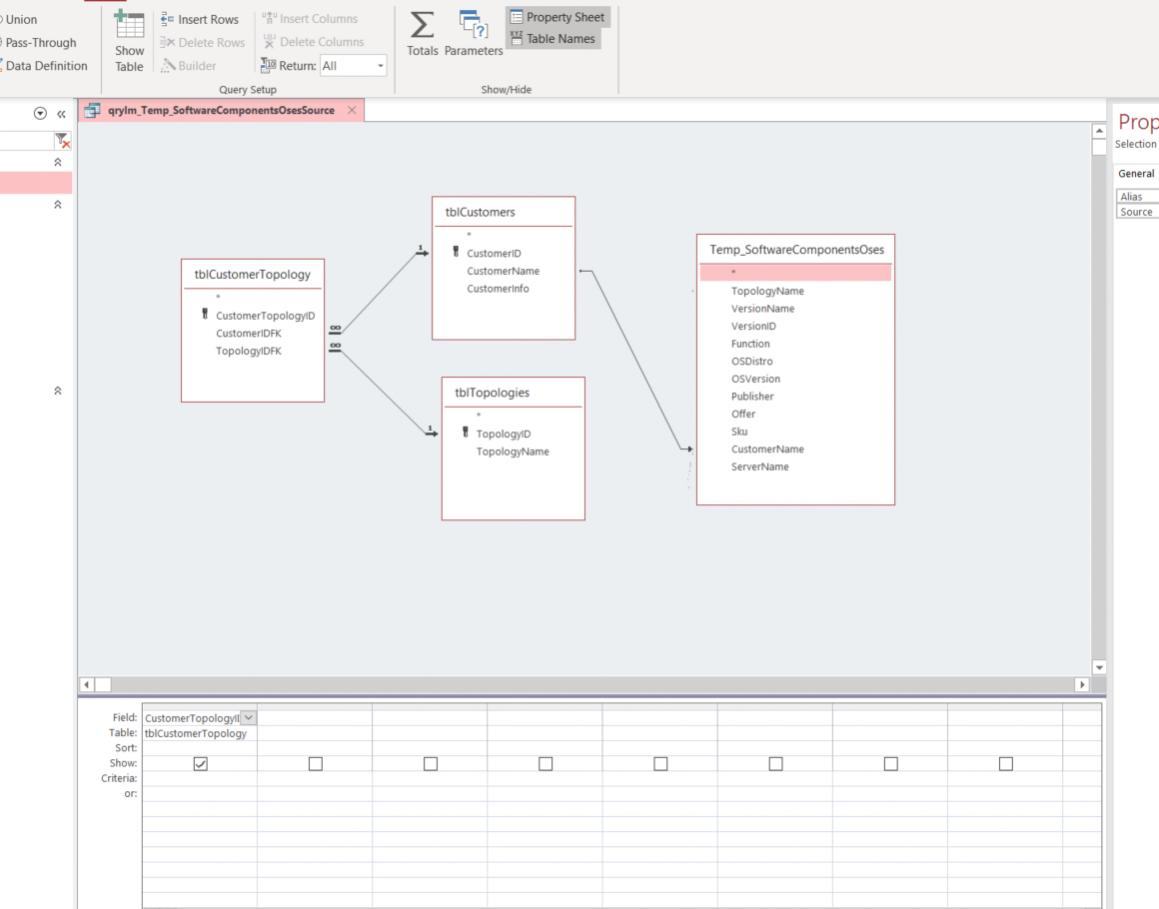This screenshot has height=909, width=1159.
Task: Click the Insert Columns button
Action: pos(310,18)
